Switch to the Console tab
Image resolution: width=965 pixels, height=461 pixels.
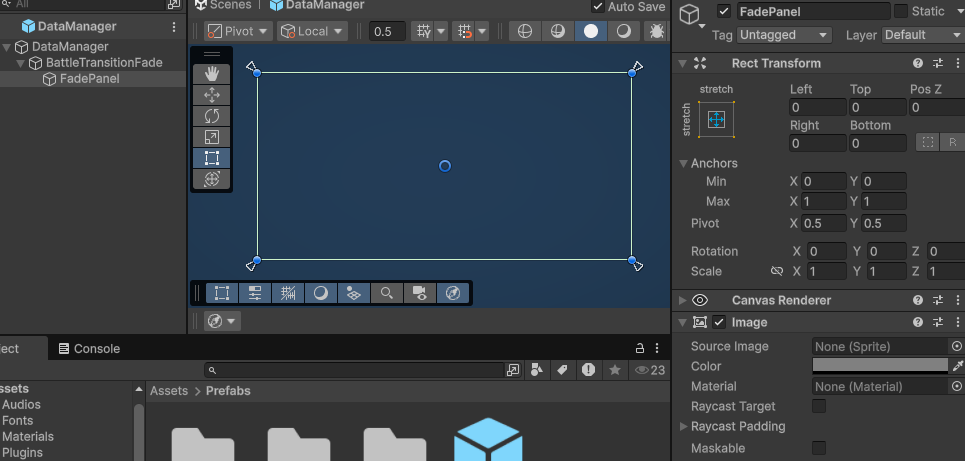(89, 349)
